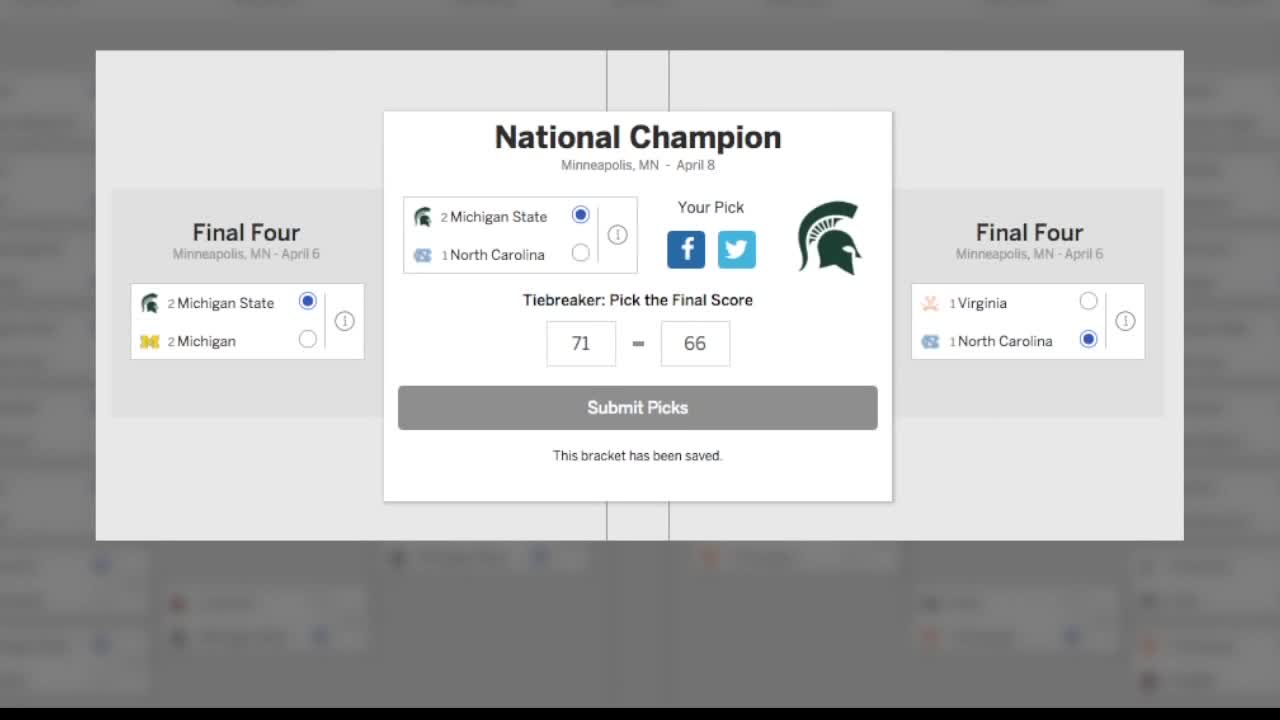Click the small North Carolina logo in the champion matchup
The width and height of the screenshot is (1280, 720).
pos(422,254)
